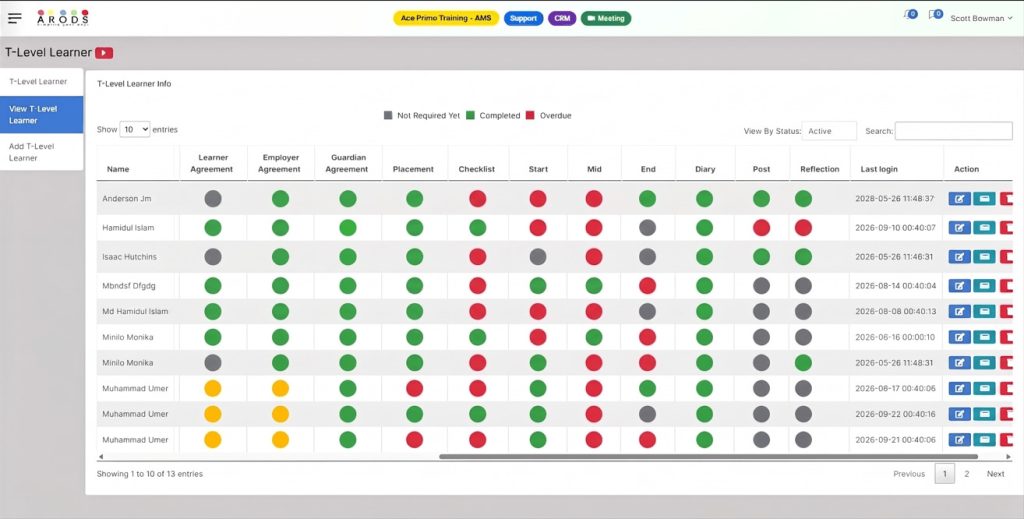1024x519 pixels.
Task: Open teal card icon for login 2026-09-21 00:40:06
Action: click(x=984, y=439)
